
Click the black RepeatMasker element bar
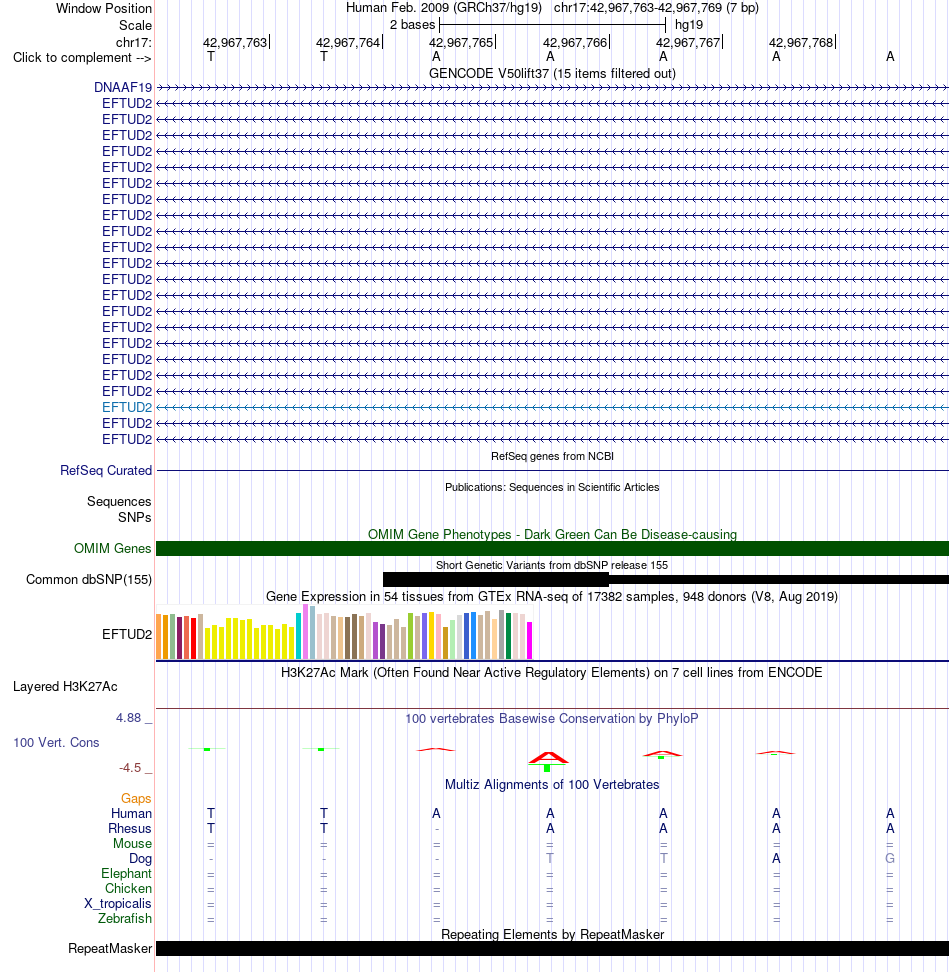pyautogui.click(x=552, y=948)
